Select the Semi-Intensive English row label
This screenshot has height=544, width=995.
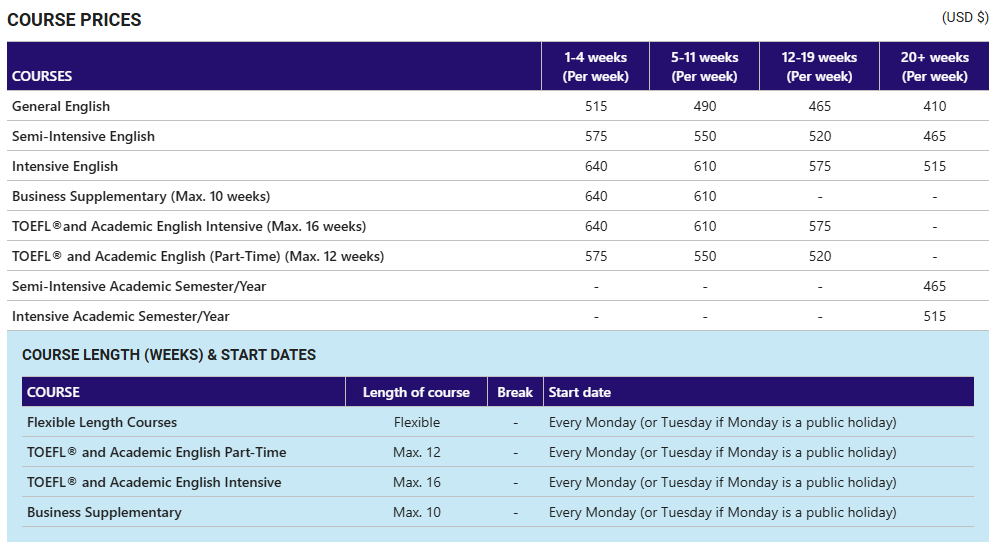(x=83, y=136)
